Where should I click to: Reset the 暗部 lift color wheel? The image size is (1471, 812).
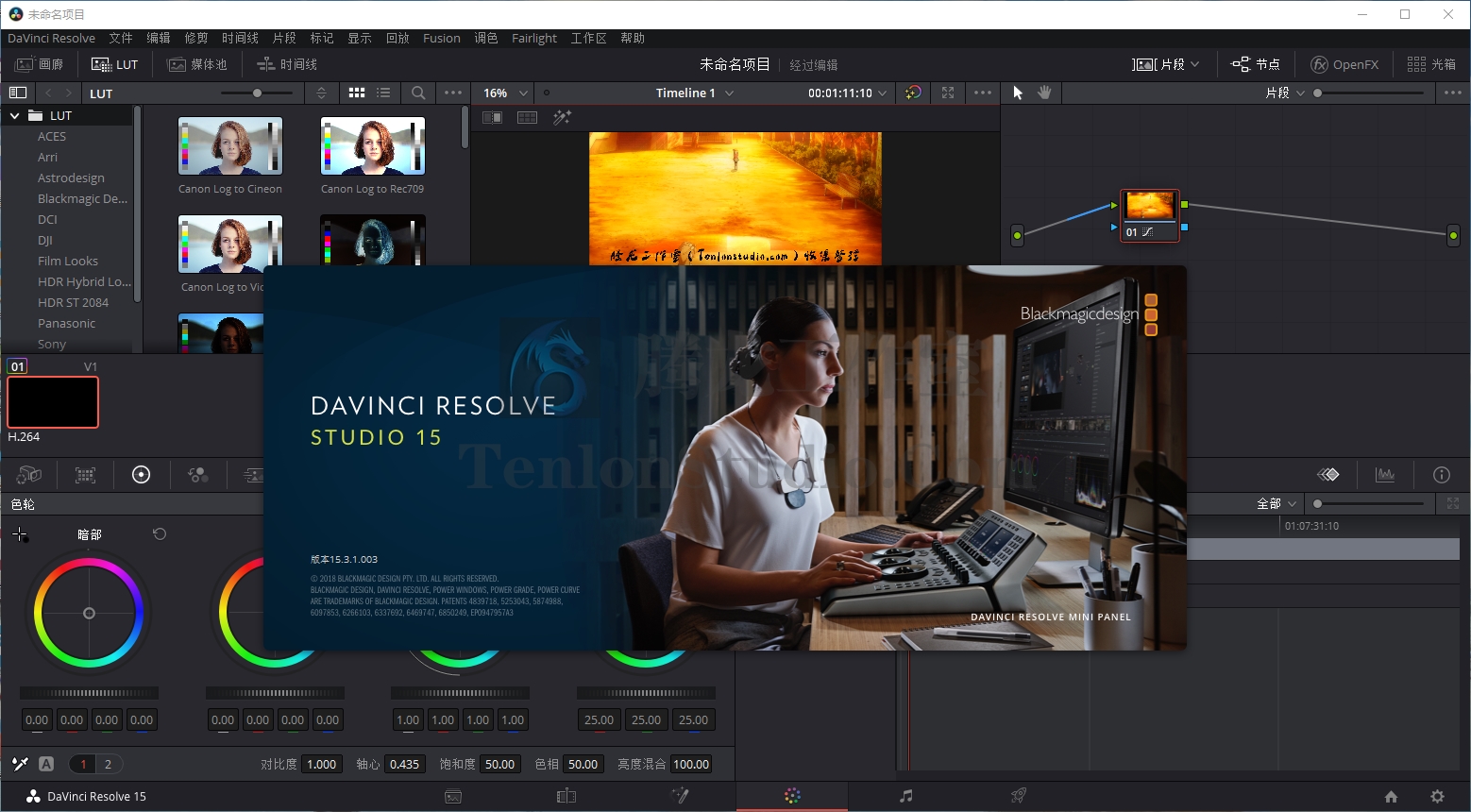(160, 533)
